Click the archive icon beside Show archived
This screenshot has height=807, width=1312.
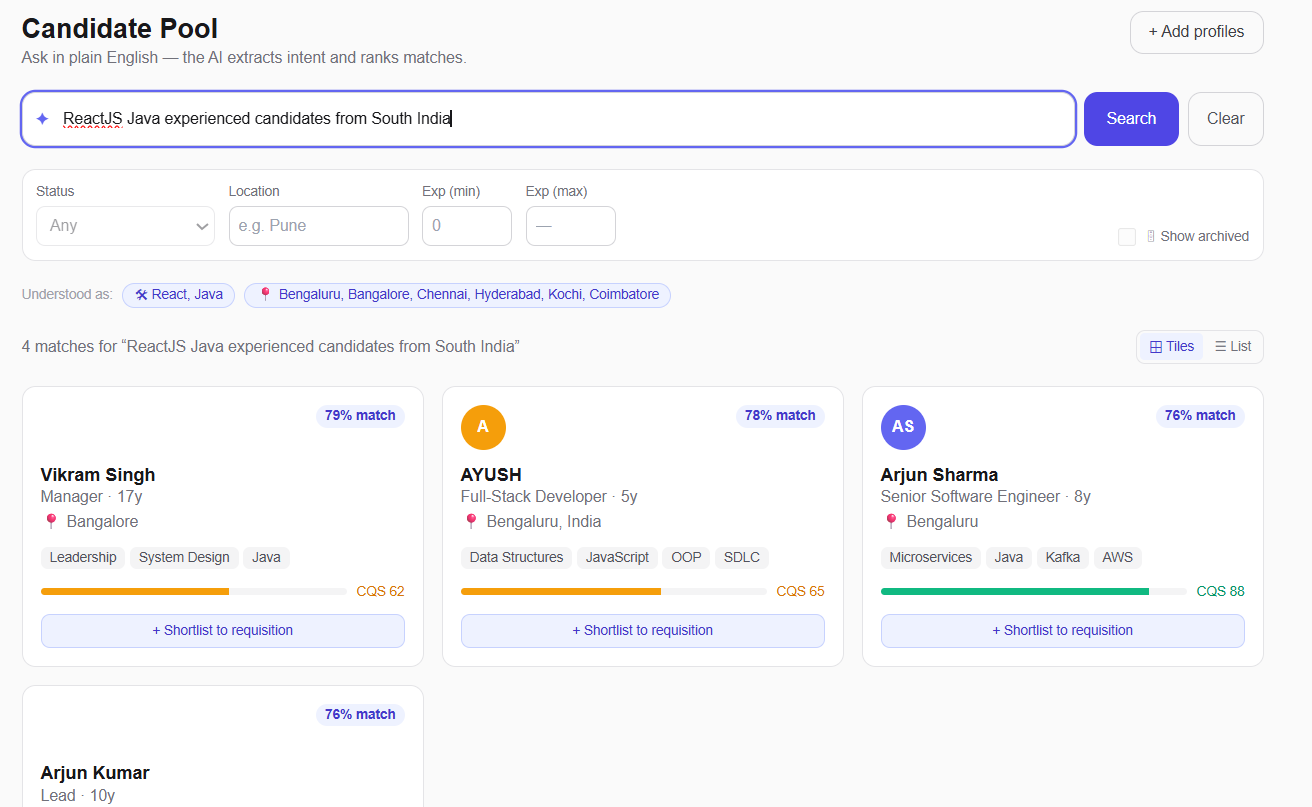[1151, 237]
